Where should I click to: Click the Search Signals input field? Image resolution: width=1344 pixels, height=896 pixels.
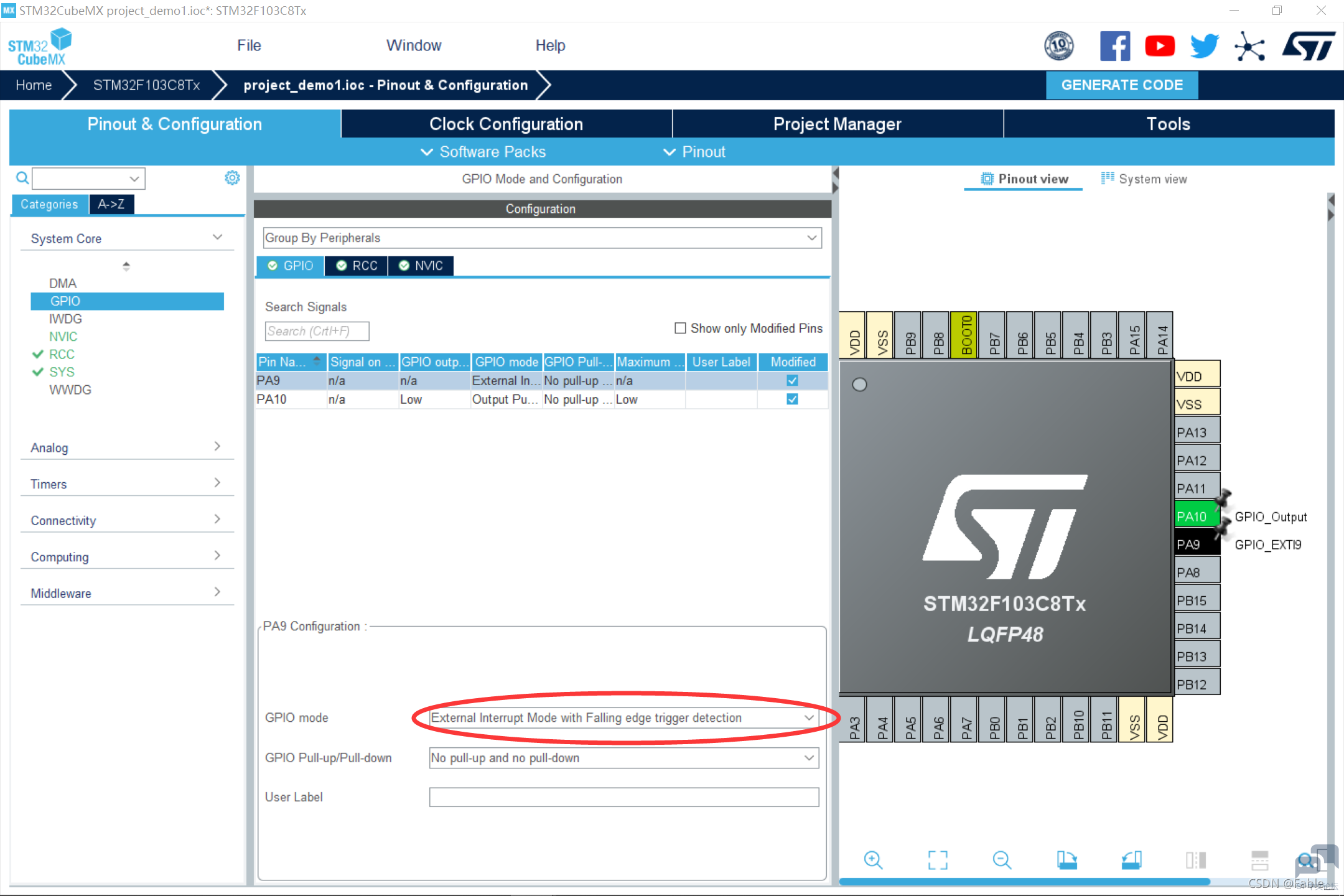[317, 331]
